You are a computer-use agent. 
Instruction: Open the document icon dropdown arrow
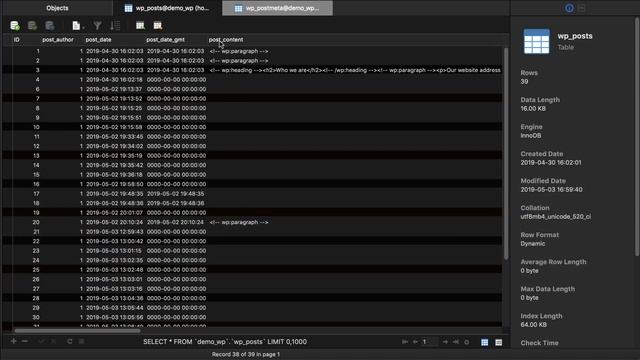tap(83, 27)
